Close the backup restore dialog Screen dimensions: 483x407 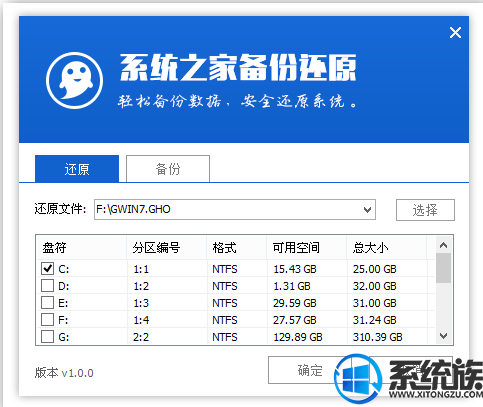click(x=455, y=33)
